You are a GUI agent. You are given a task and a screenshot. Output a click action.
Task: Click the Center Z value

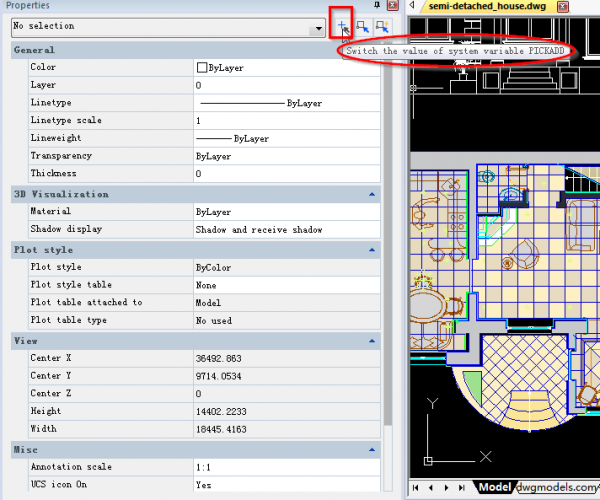click(287, 394)
